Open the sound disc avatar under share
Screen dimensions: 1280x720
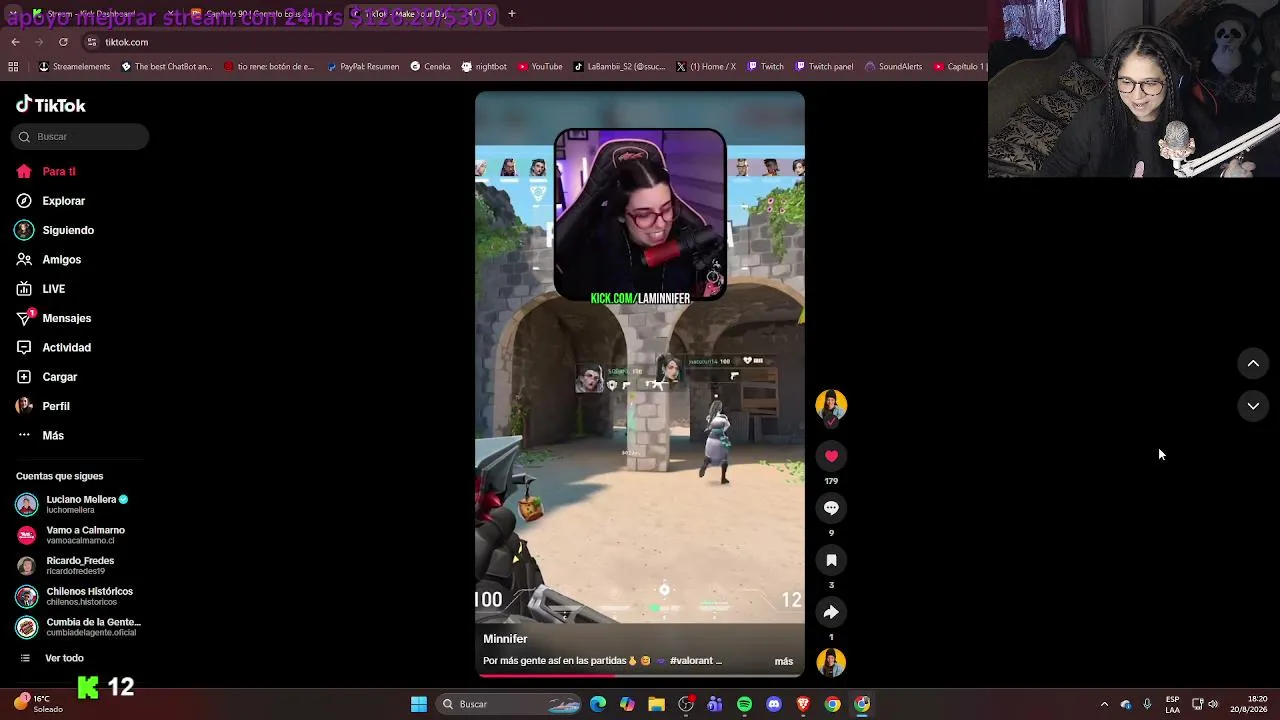[831, 662]
